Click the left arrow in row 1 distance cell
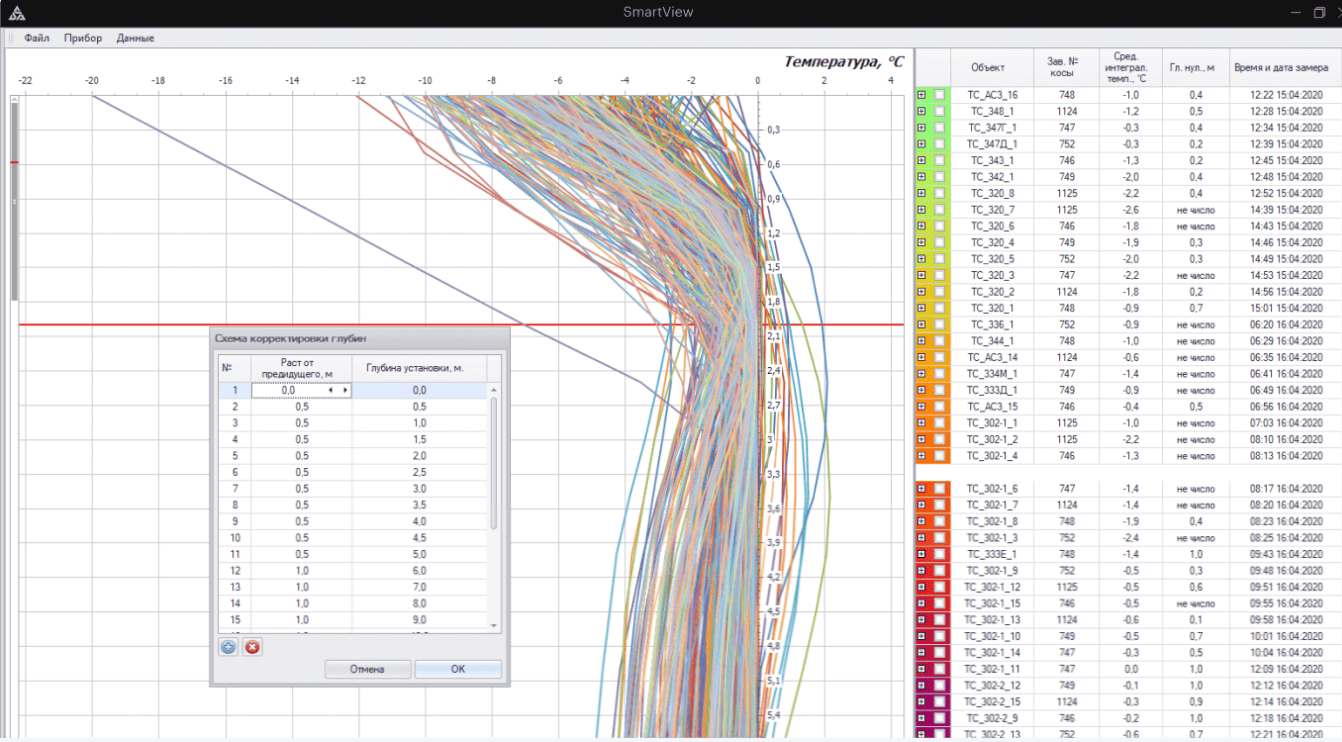The image size is (1342, 742). 331,390
